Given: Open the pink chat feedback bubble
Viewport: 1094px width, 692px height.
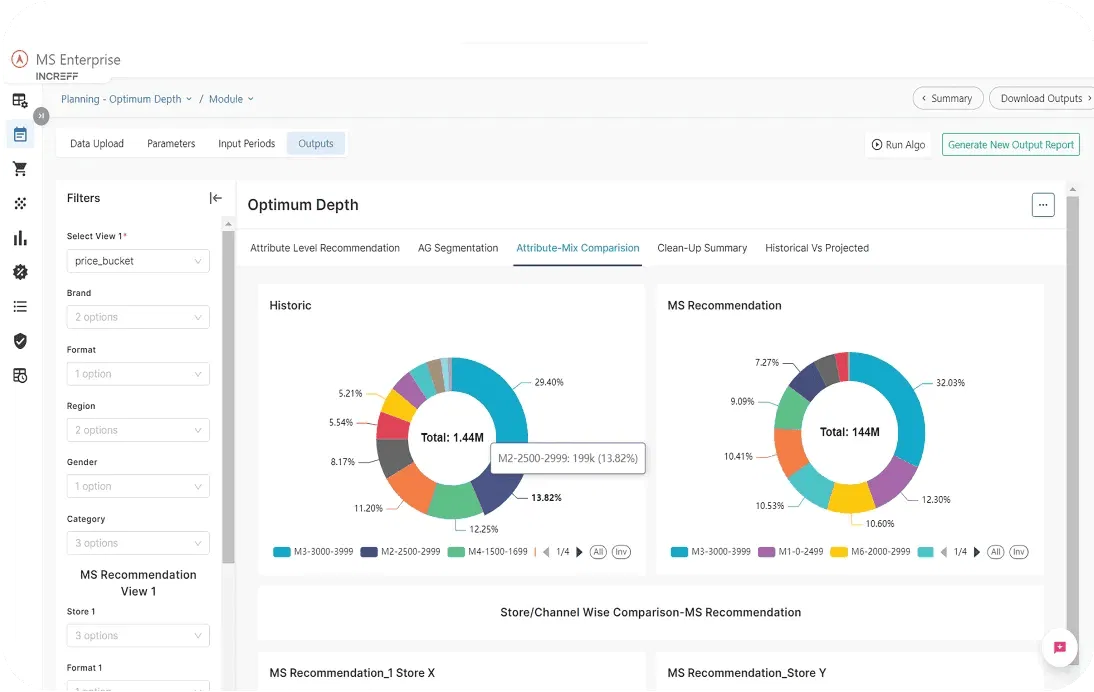Looking at the screenshot, I should [1059, 647].
